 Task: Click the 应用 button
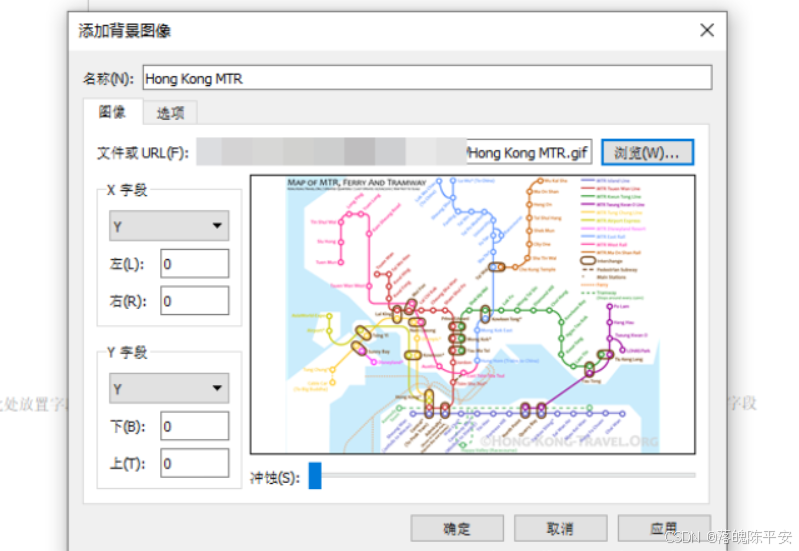tap(664, 529)
